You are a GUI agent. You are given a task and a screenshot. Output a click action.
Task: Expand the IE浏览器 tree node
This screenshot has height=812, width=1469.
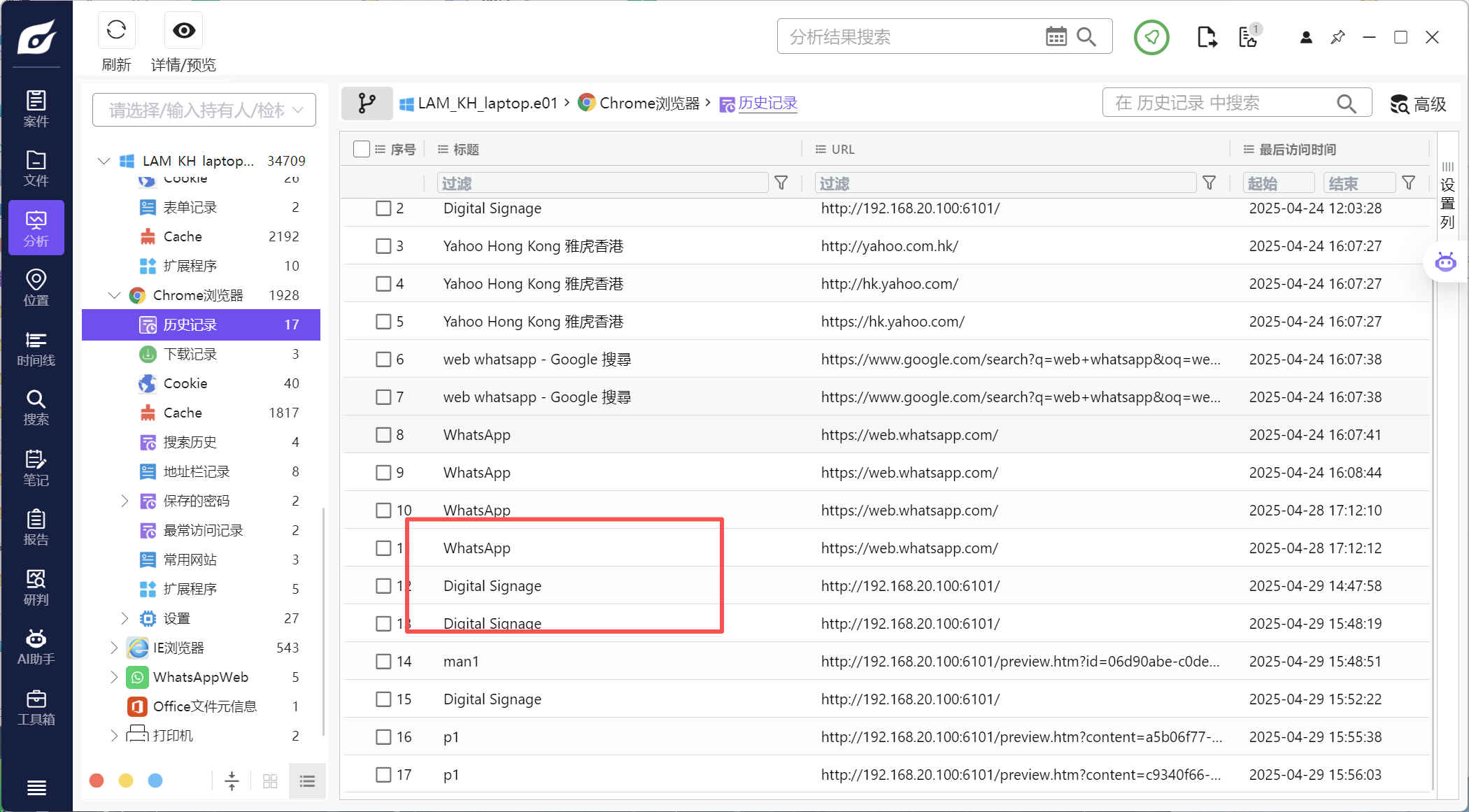coord(114,648)
